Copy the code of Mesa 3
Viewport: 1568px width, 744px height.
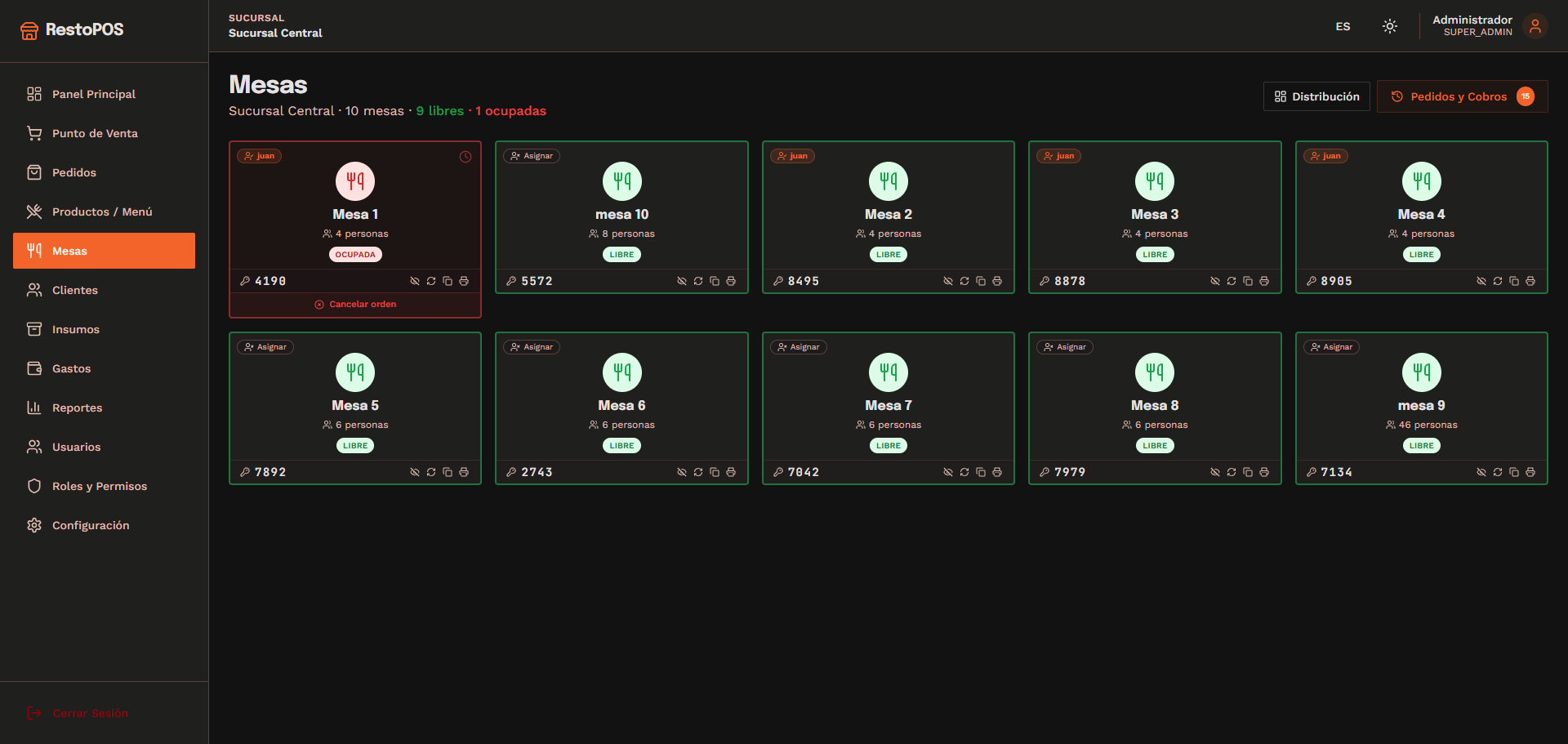[x=1248, y=281]
